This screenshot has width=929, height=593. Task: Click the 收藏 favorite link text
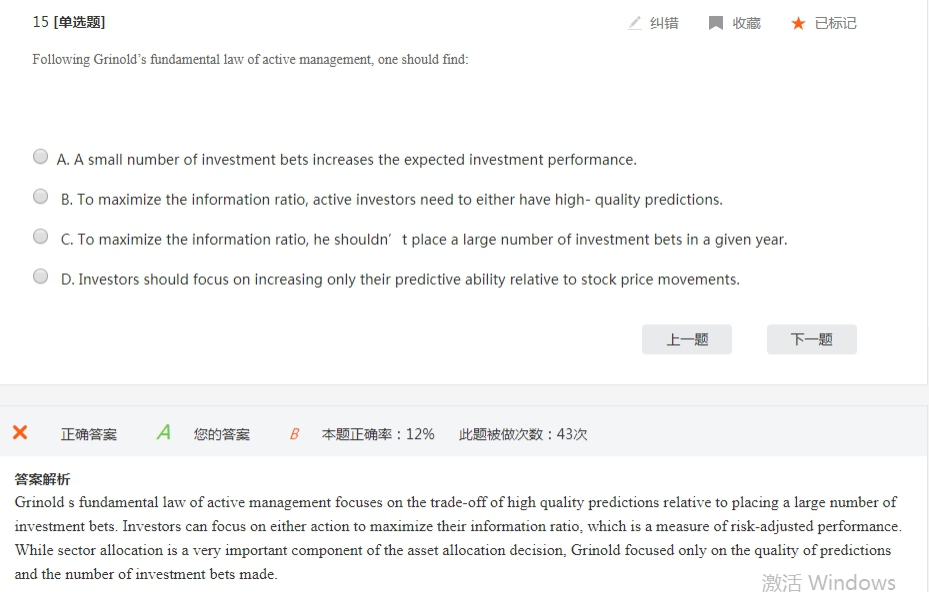[747, 23]
